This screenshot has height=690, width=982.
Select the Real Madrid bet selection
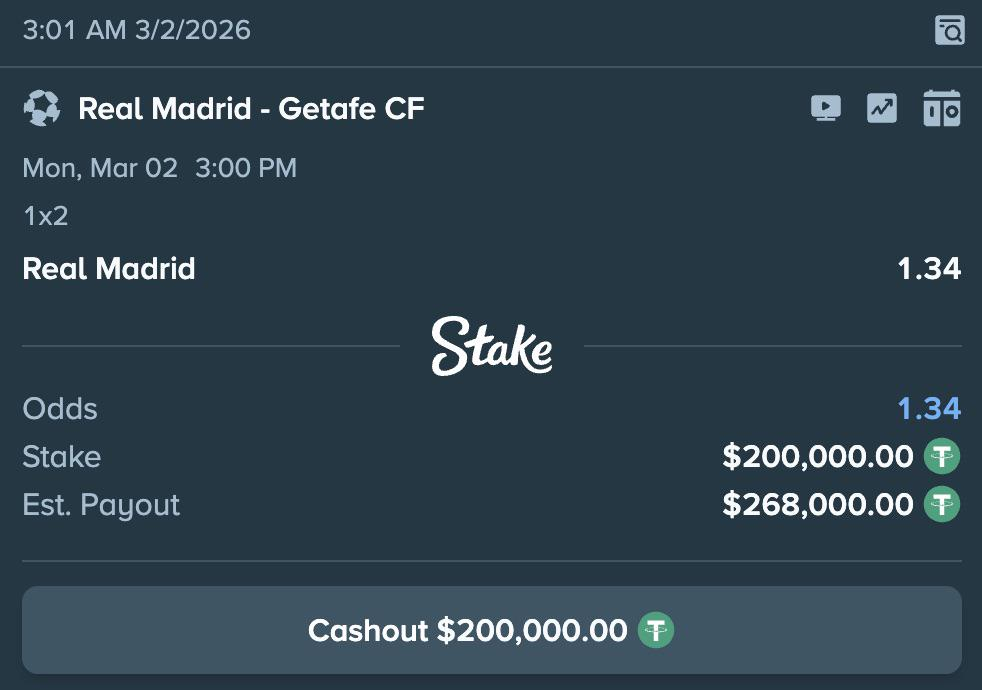pos(109,269)
